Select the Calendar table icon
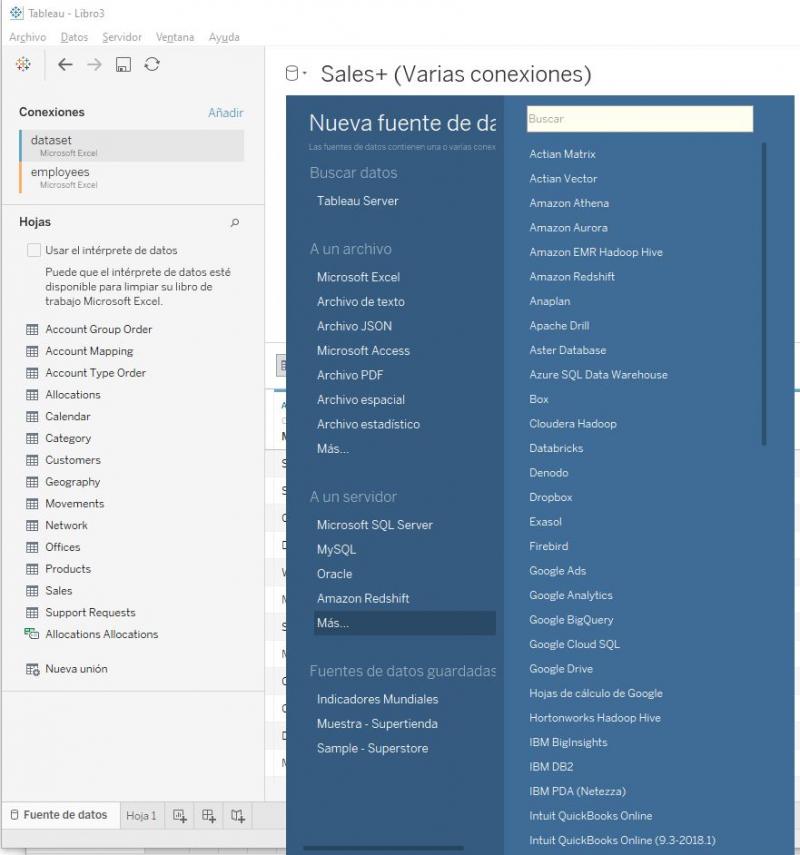This screenshot has width=800, height=855. [x=32, y=417]
